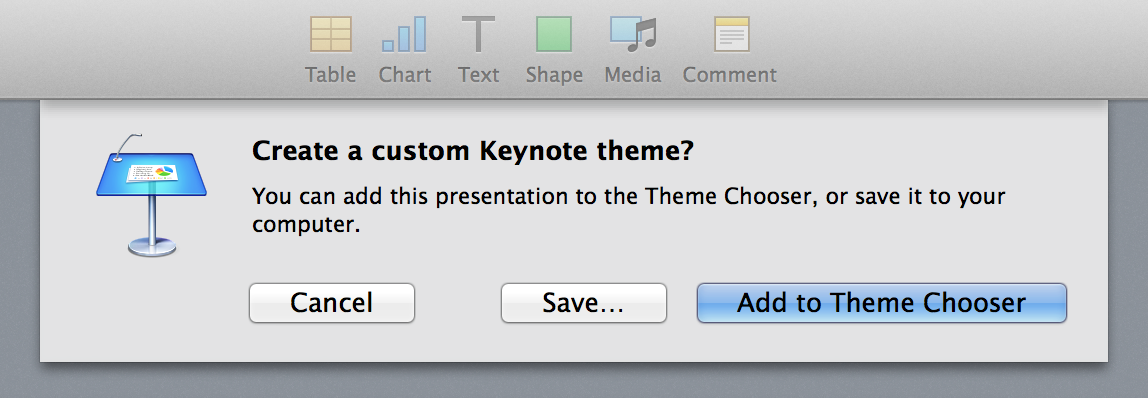Click the Keynote podium icon in dialog
This screenshot has height=398, width=1148.
[152, 195]
